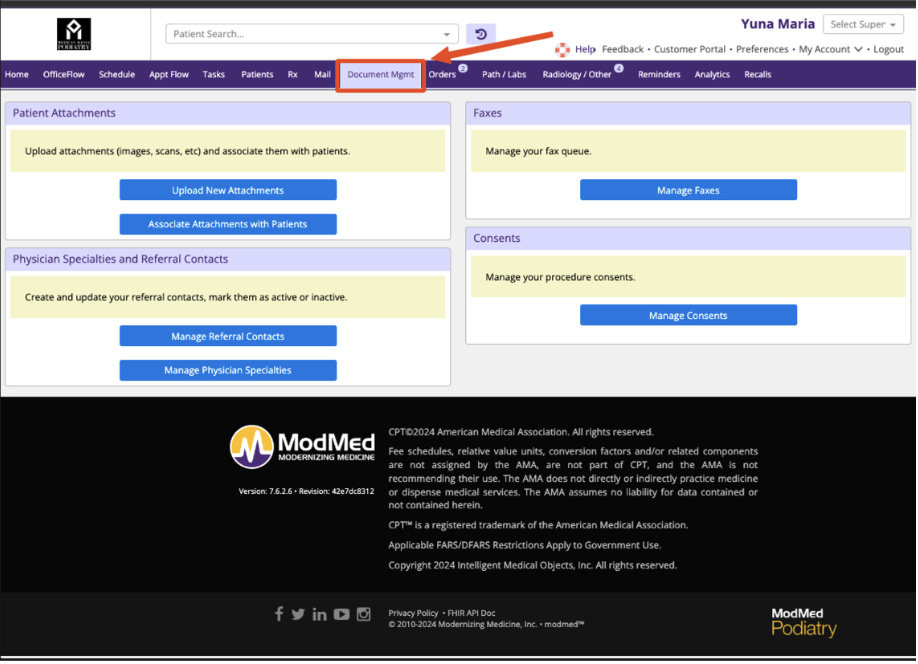The width and height of the screenshot is (918, 664).
Task: Open the Orders tab
Action: click(442, 74)
